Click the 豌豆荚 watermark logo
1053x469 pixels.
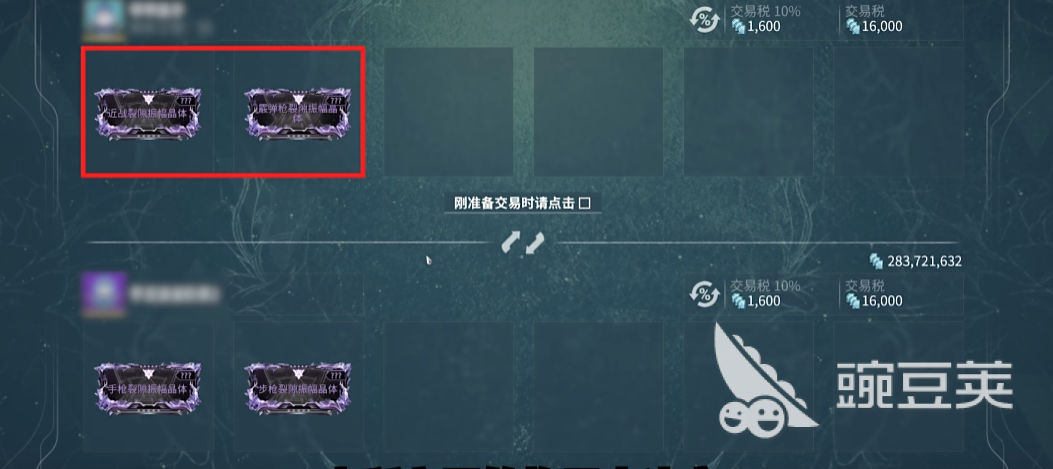[x=863, y=380]
